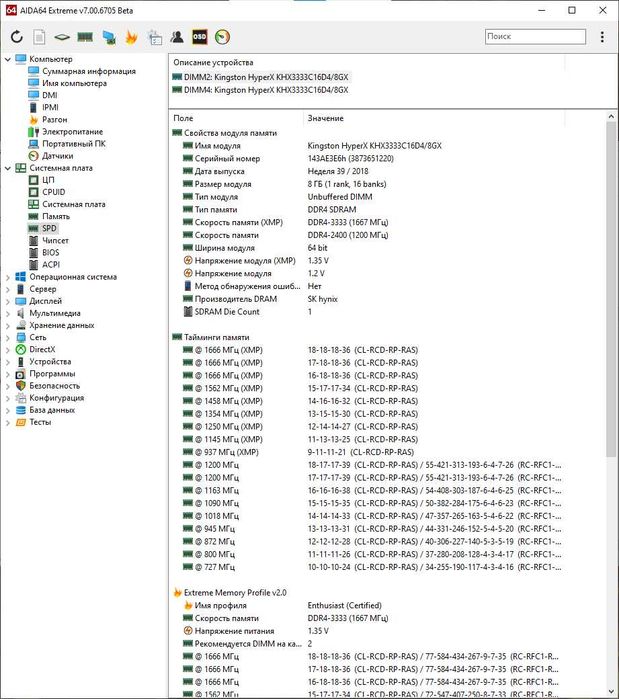
Task: Select the Напряжение модуля (XMP) row
Action: (x=365, y=260)
